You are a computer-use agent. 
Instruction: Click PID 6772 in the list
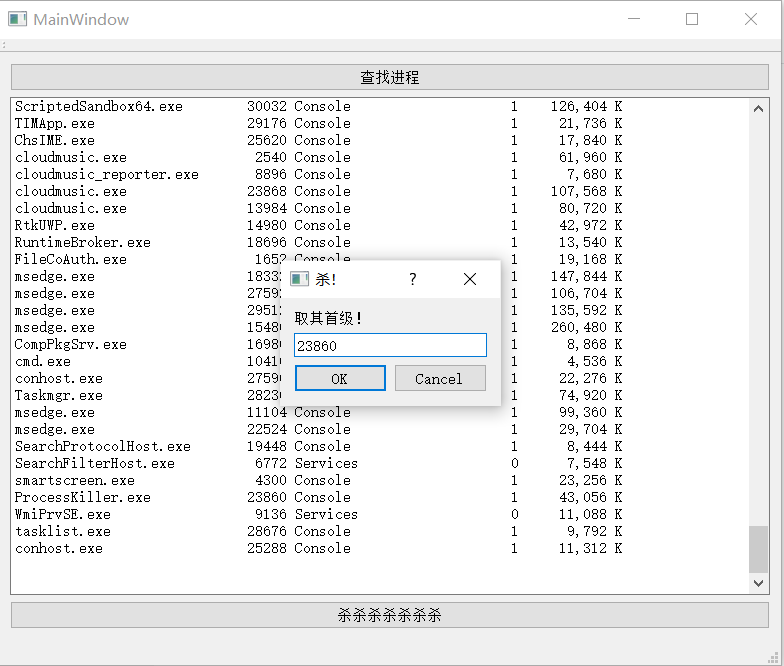click(x=270, y=463)
